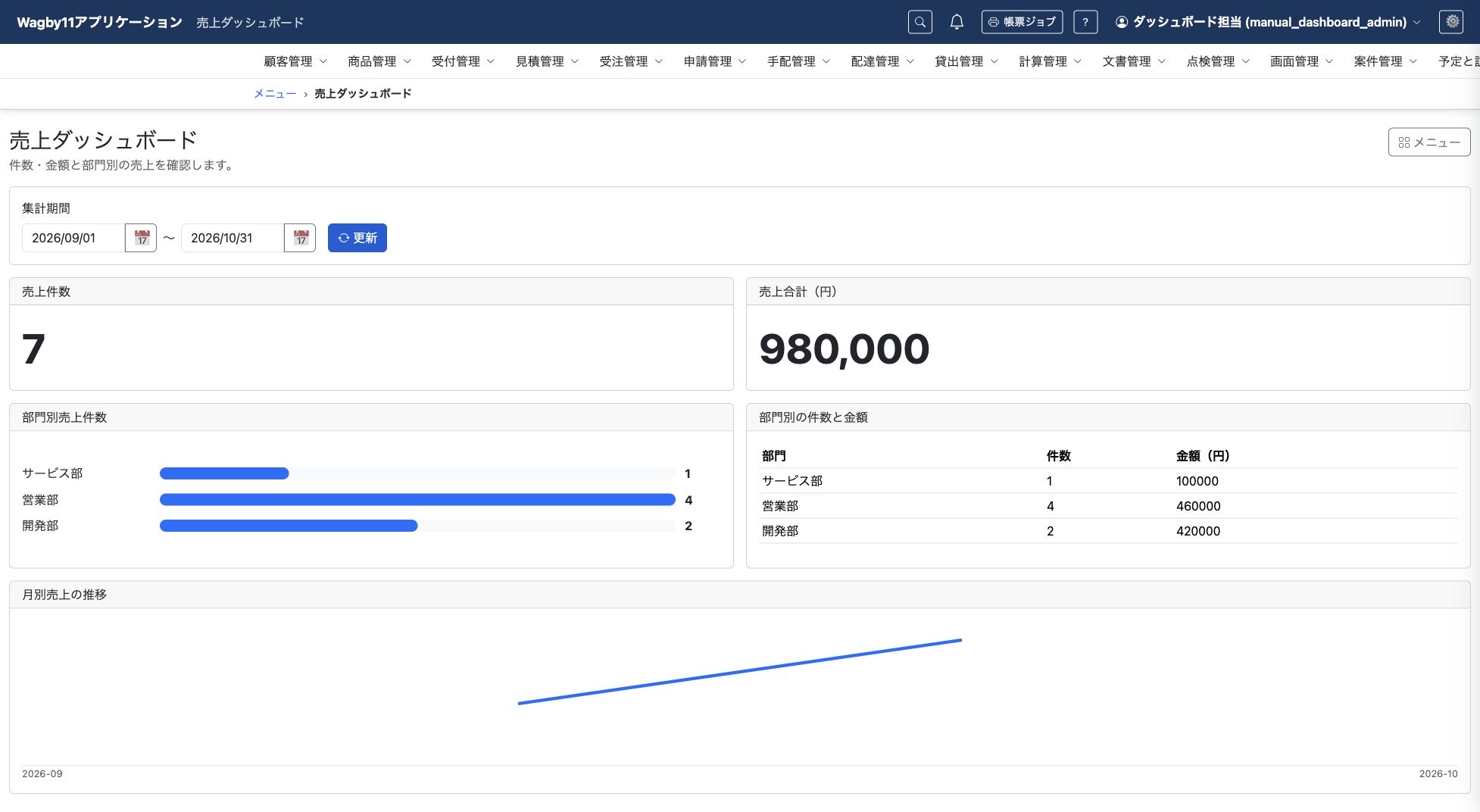Click the メニュー button at top right
Image resolution: width=1480 pixels, height=812 pixels.
click(1429, 142)
